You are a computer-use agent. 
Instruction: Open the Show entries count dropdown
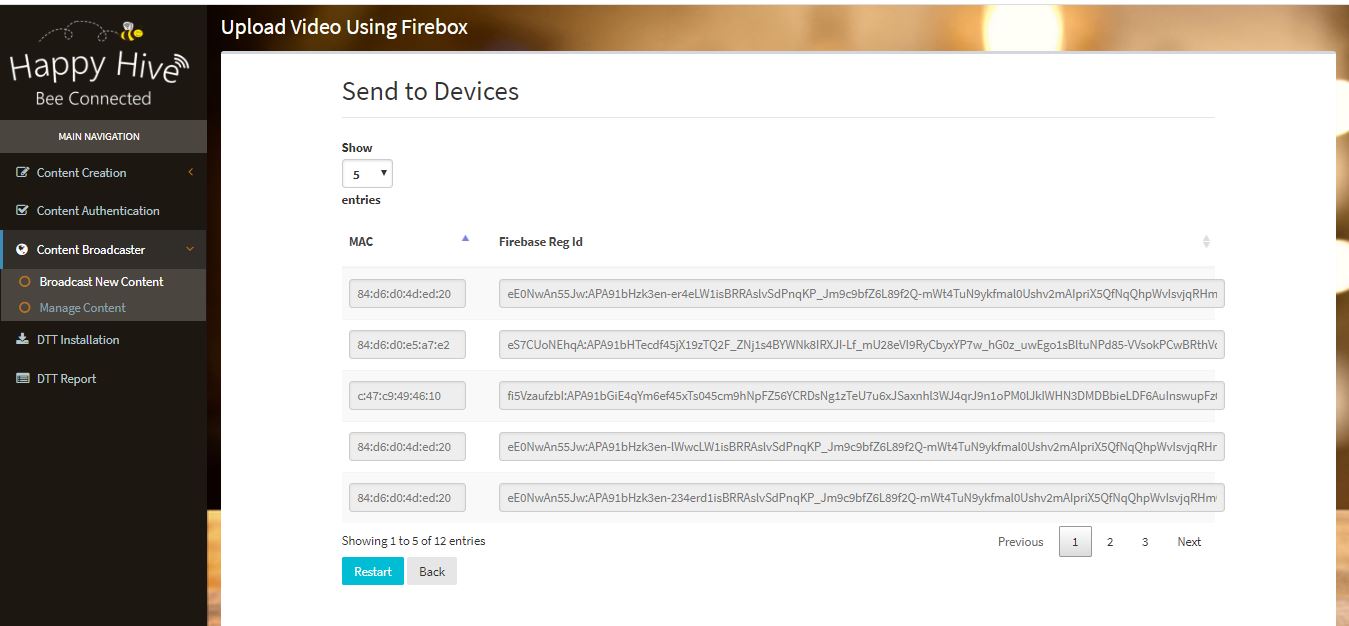(367, 174)
